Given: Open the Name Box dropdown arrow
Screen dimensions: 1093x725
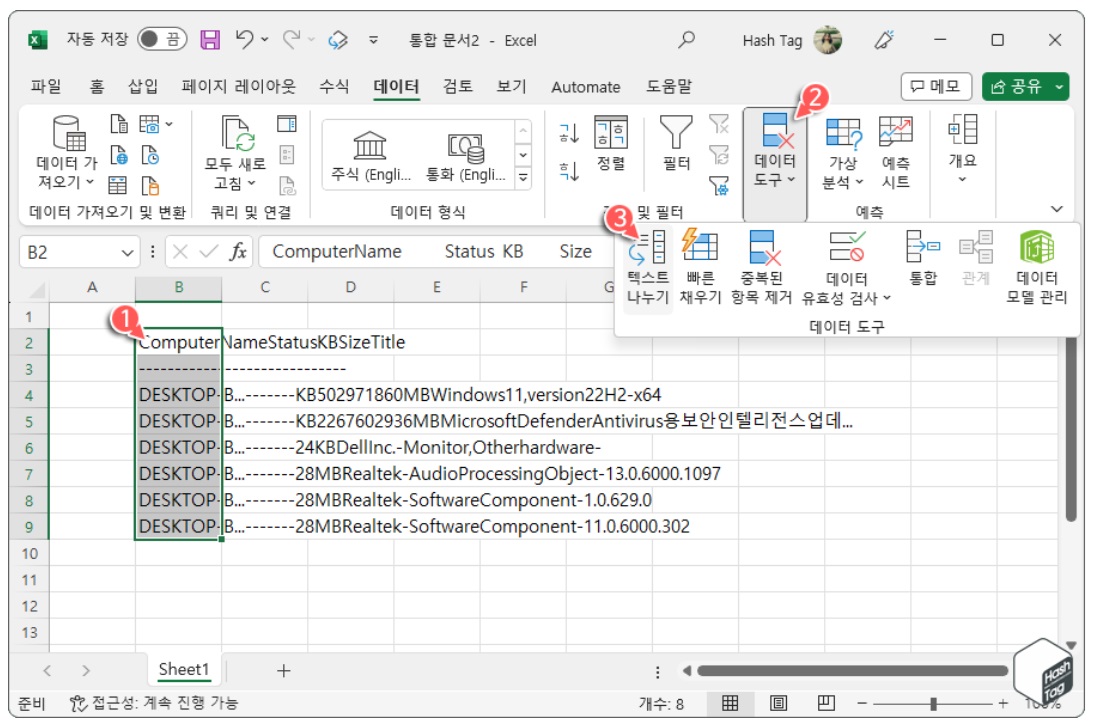Looking at the screenshot, I should [x=127, y=252].
